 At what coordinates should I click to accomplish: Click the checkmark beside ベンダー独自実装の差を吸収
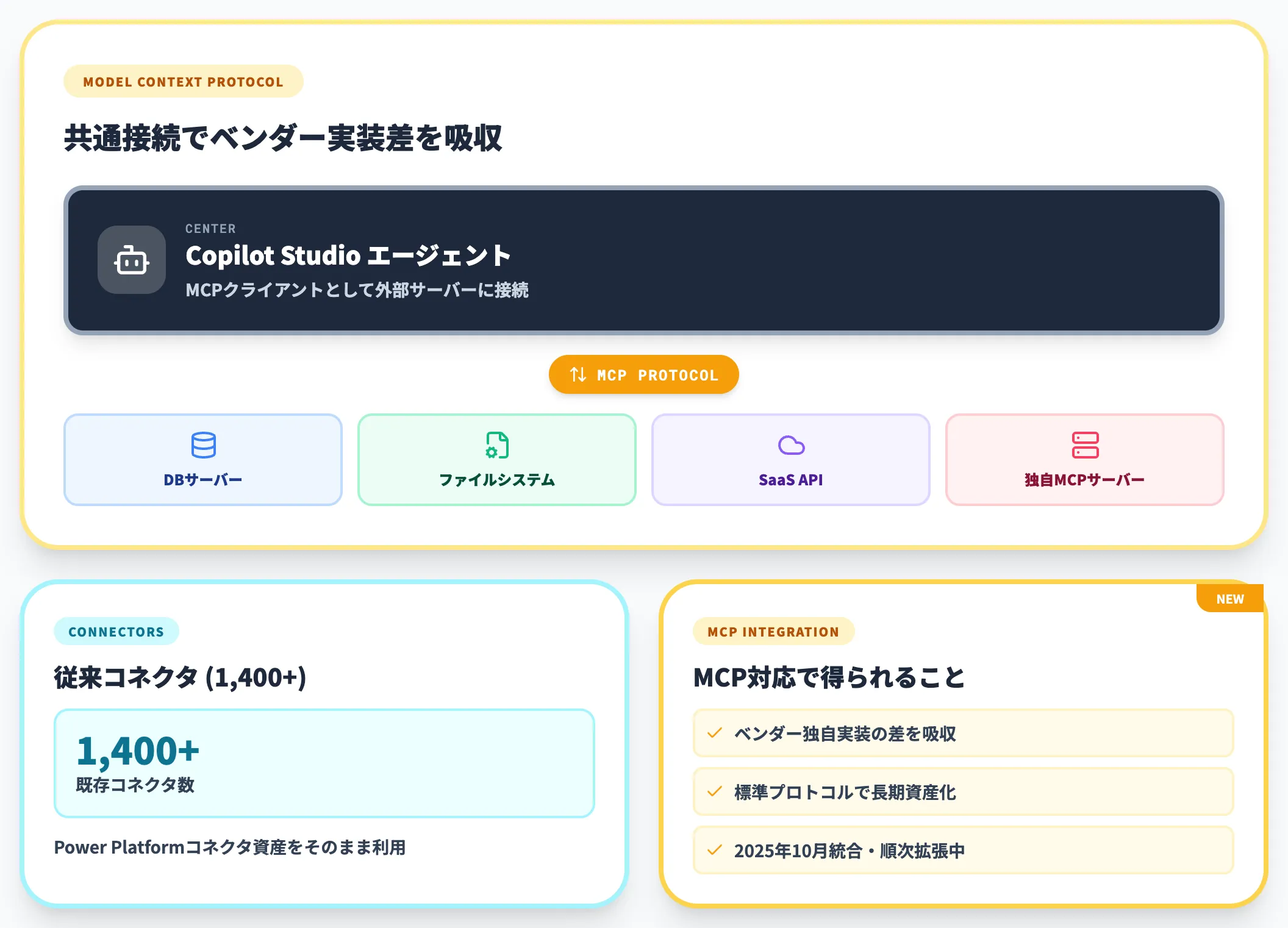pos(715,733)
